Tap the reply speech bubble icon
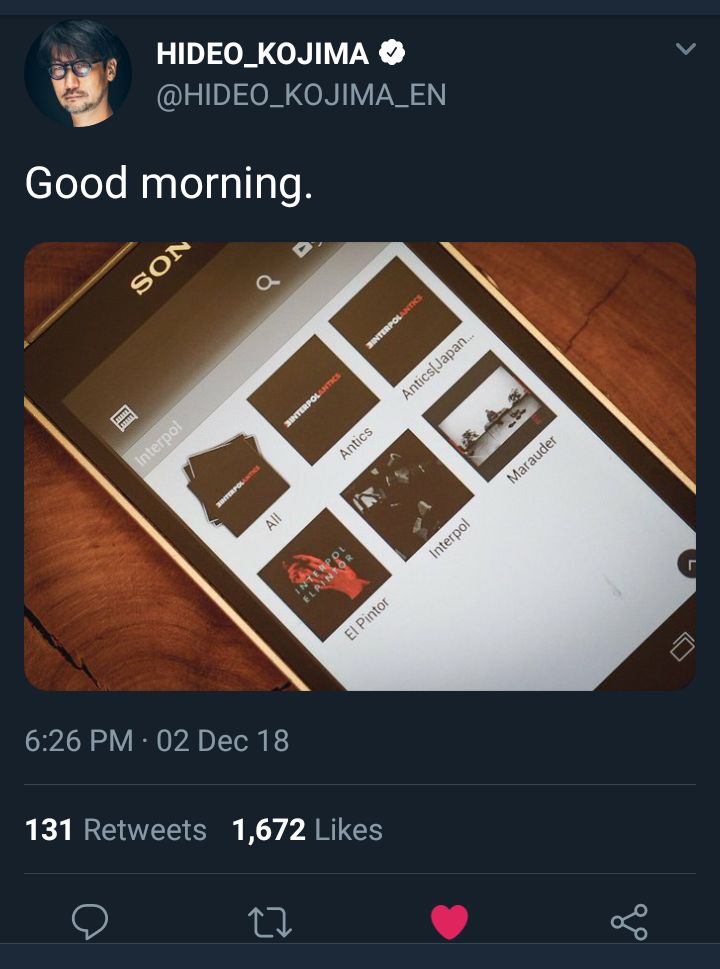The width and height of the screenshot is (720, 969). 90,921
